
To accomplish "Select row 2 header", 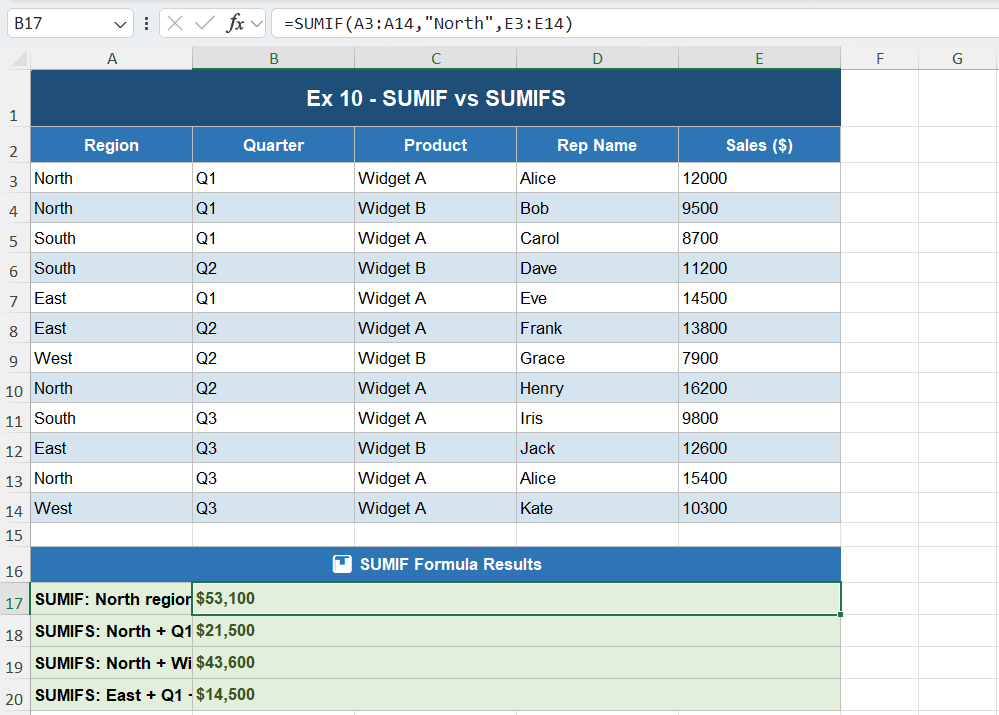I will [x=14, y=152].
